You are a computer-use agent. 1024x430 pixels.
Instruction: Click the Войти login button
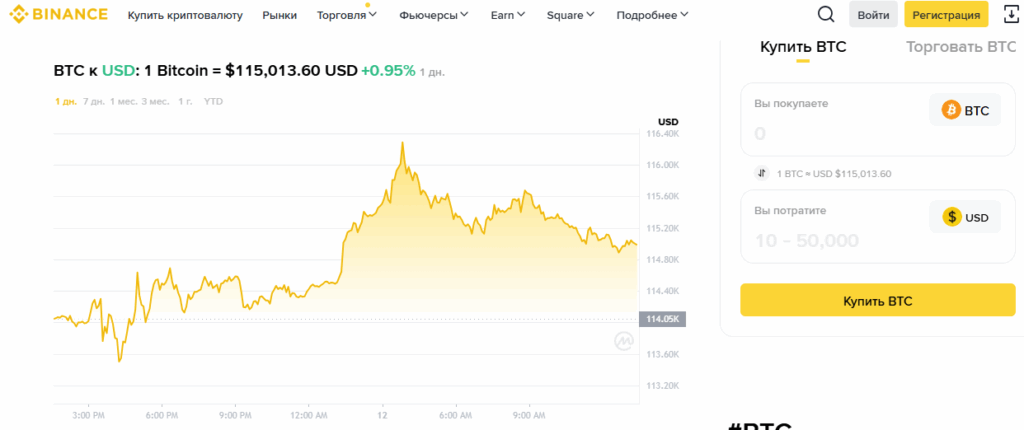873,15
